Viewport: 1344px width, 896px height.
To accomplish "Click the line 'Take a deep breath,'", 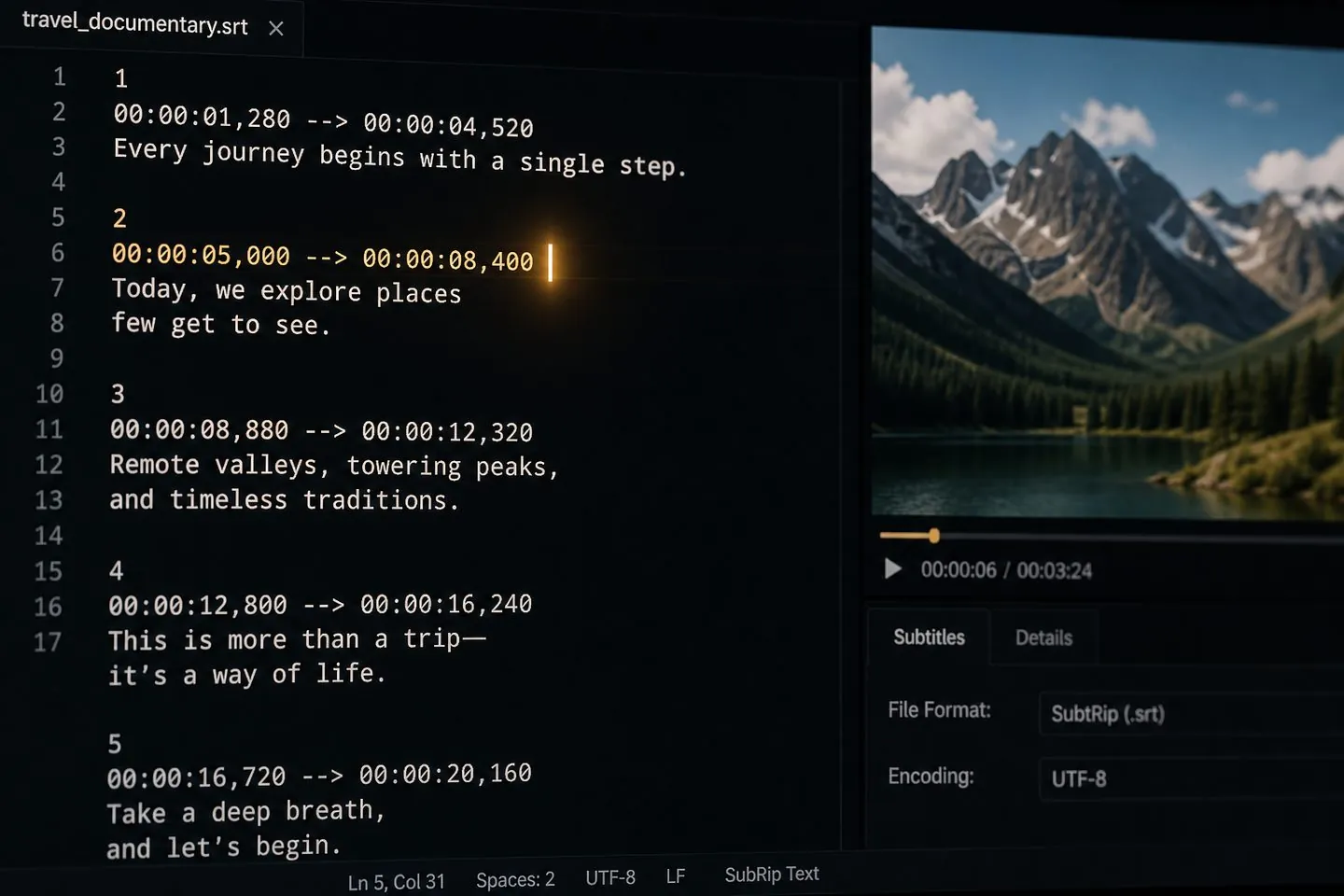I will [245, 811].
